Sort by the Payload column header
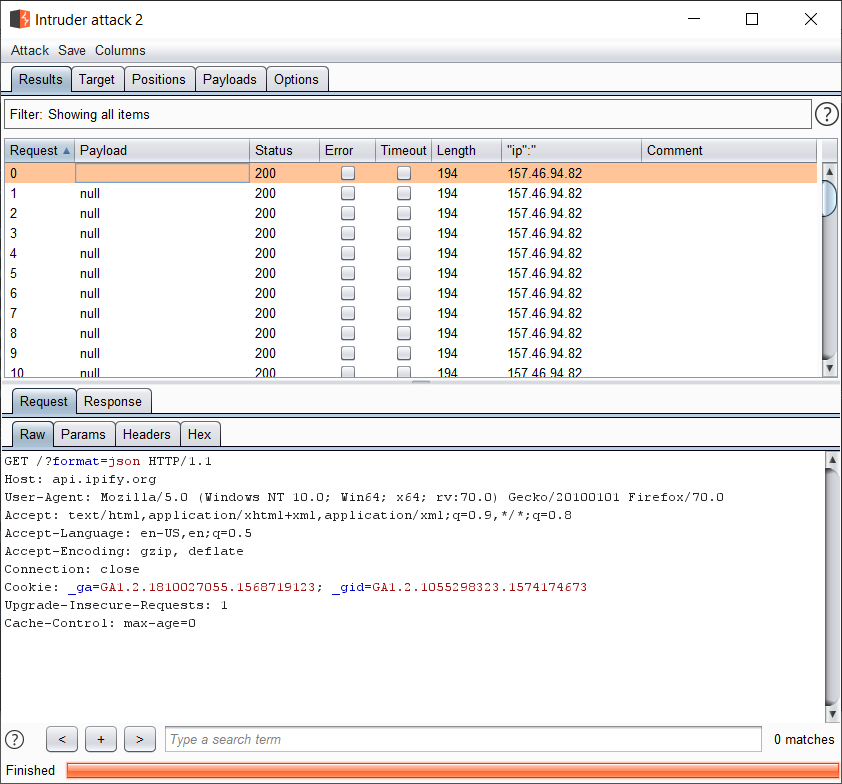This screenshot has width=842, height=784. 162,150
